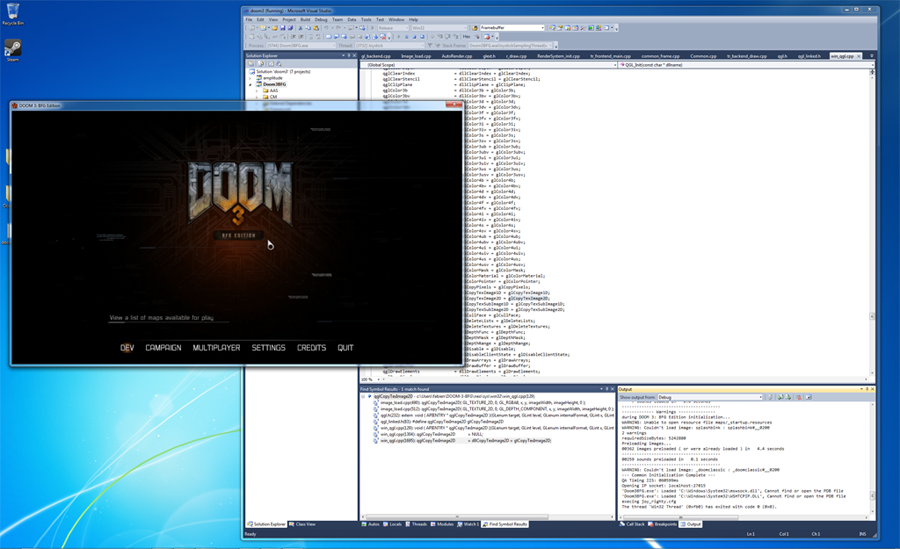The width and height of the screenshot is (900, 549).
Task: Click the Find Symbol Results horizontal scrollbar
Action: coord(486,517)
